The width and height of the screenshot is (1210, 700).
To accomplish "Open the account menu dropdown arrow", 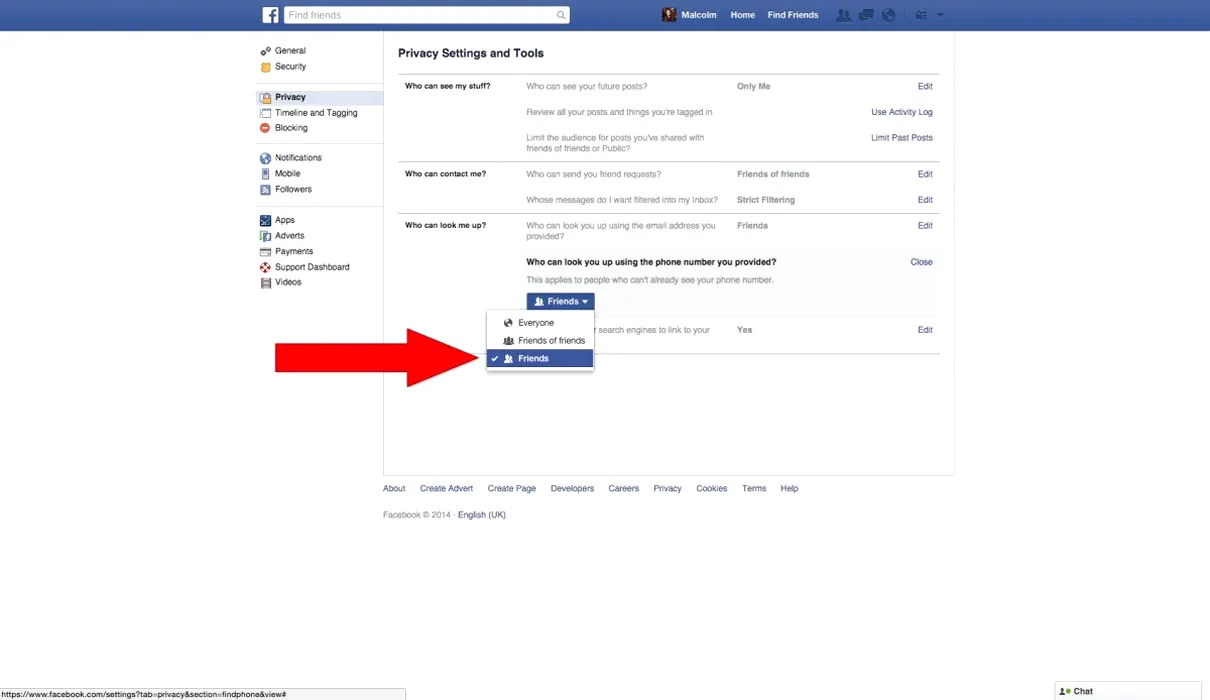I will coord(940,15).
